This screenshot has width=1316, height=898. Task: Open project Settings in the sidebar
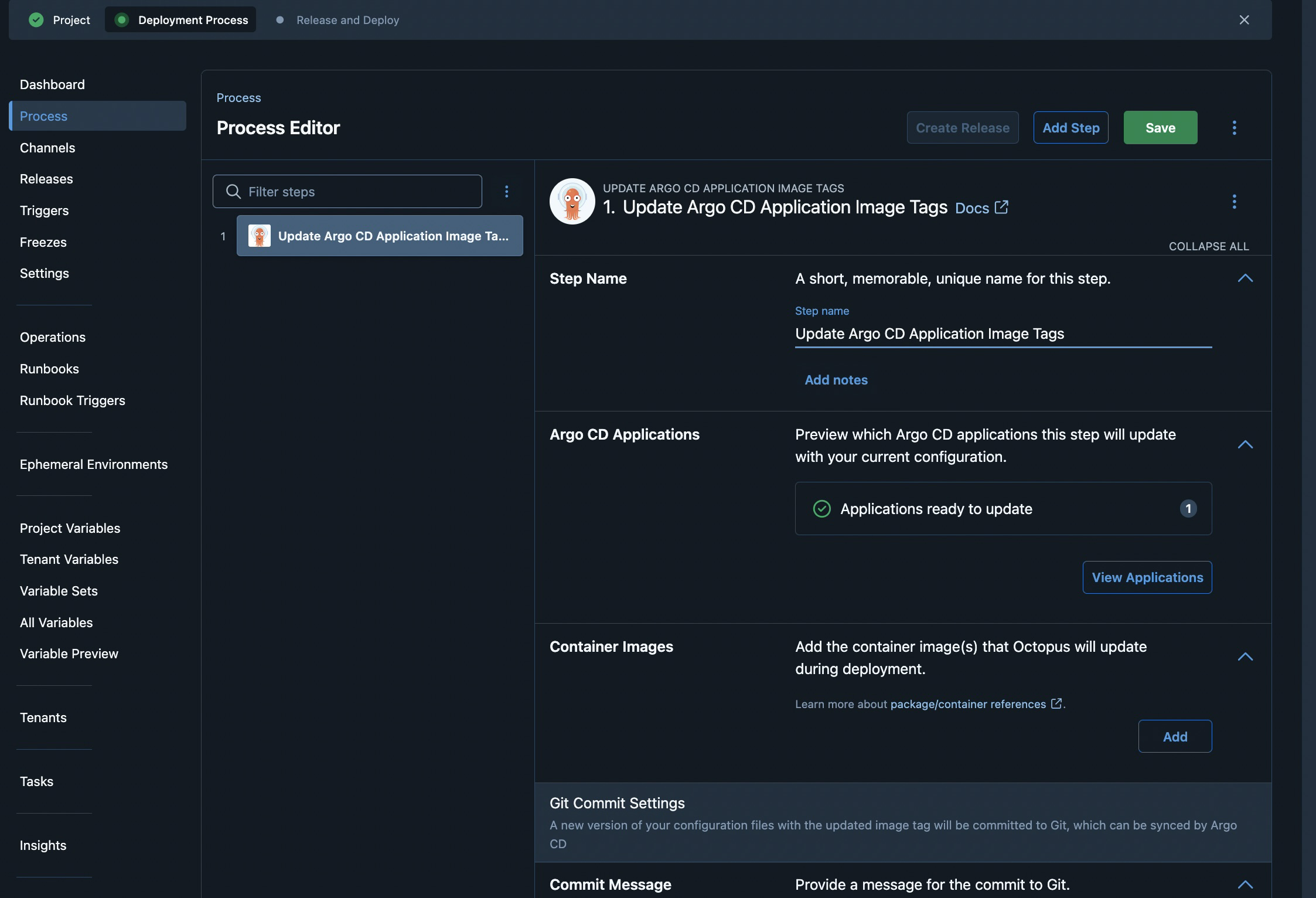pos(45,273)
